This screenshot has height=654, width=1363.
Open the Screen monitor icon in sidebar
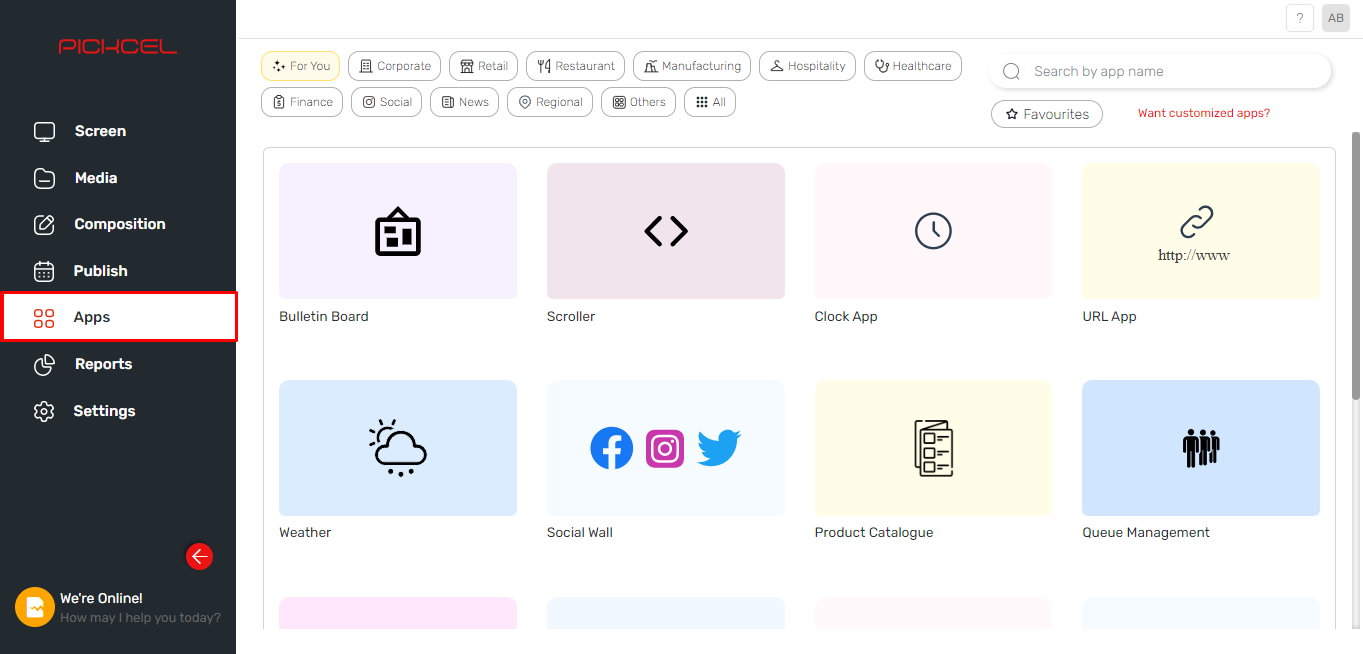(x=44, y=130)
